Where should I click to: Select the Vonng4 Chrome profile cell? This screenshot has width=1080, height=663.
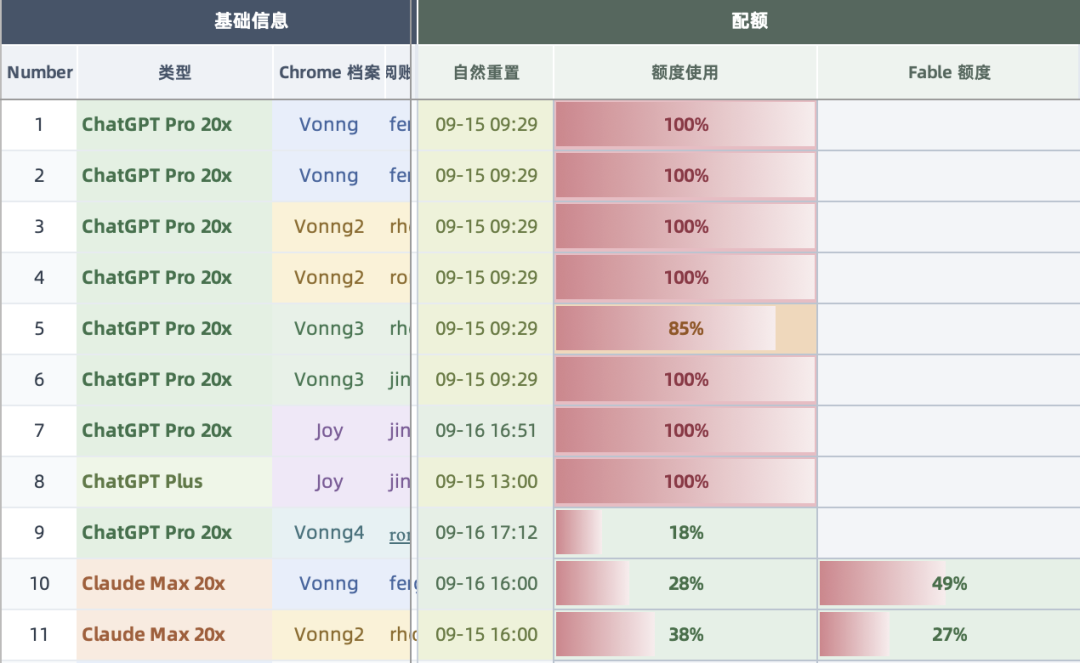coord(329,532)
